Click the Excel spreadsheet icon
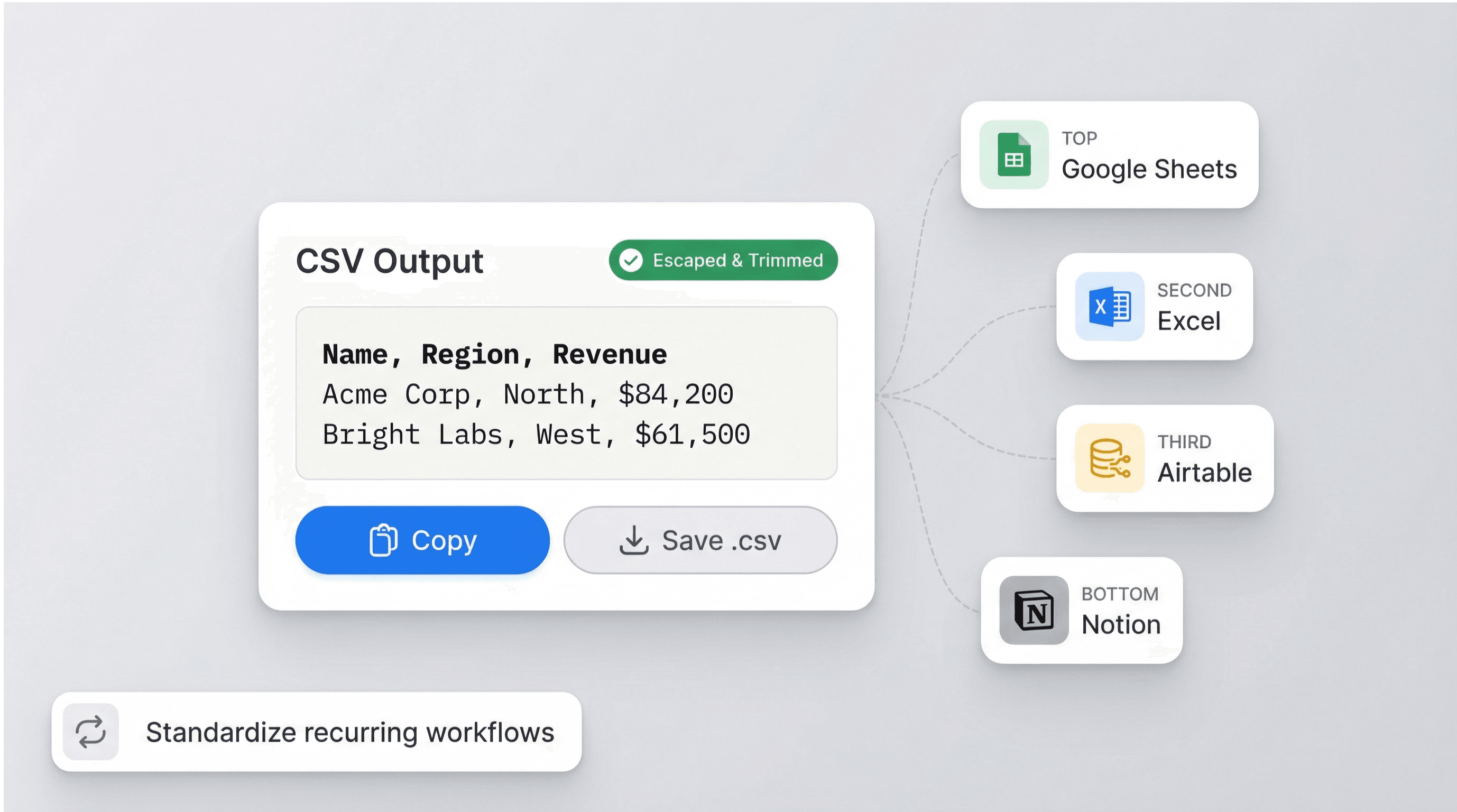Screen dimensions: 1457x812 [x=1109, y=307]
